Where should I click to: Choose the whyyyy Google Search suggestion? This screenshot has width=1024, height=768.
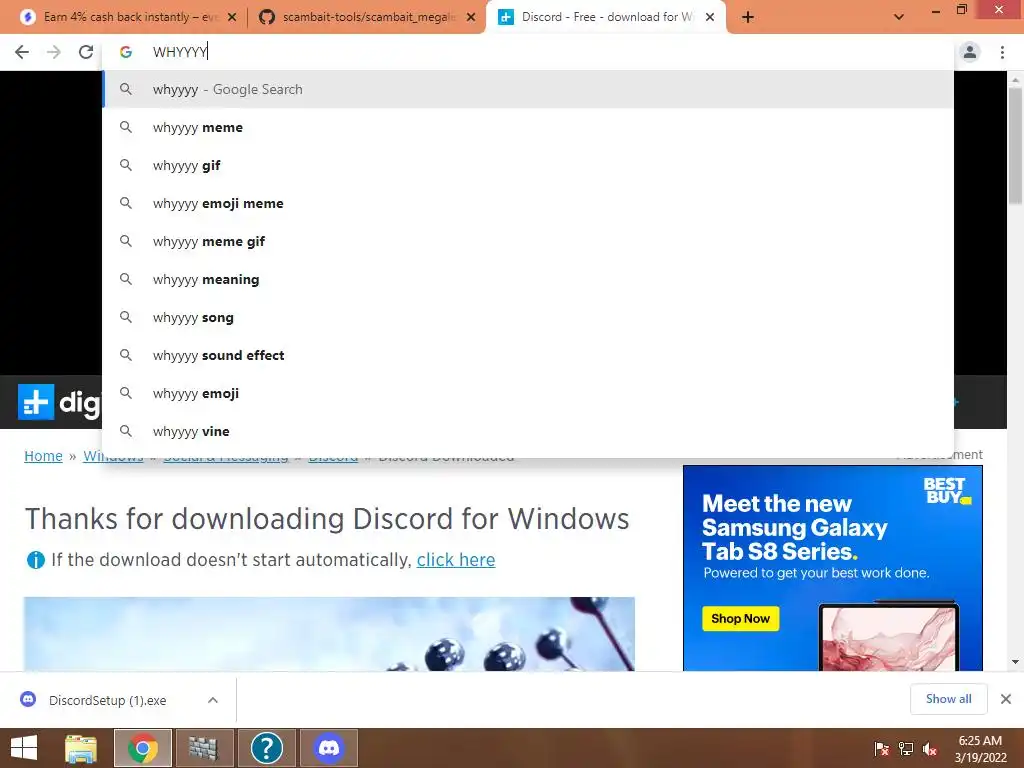click(x=528, y=89)
